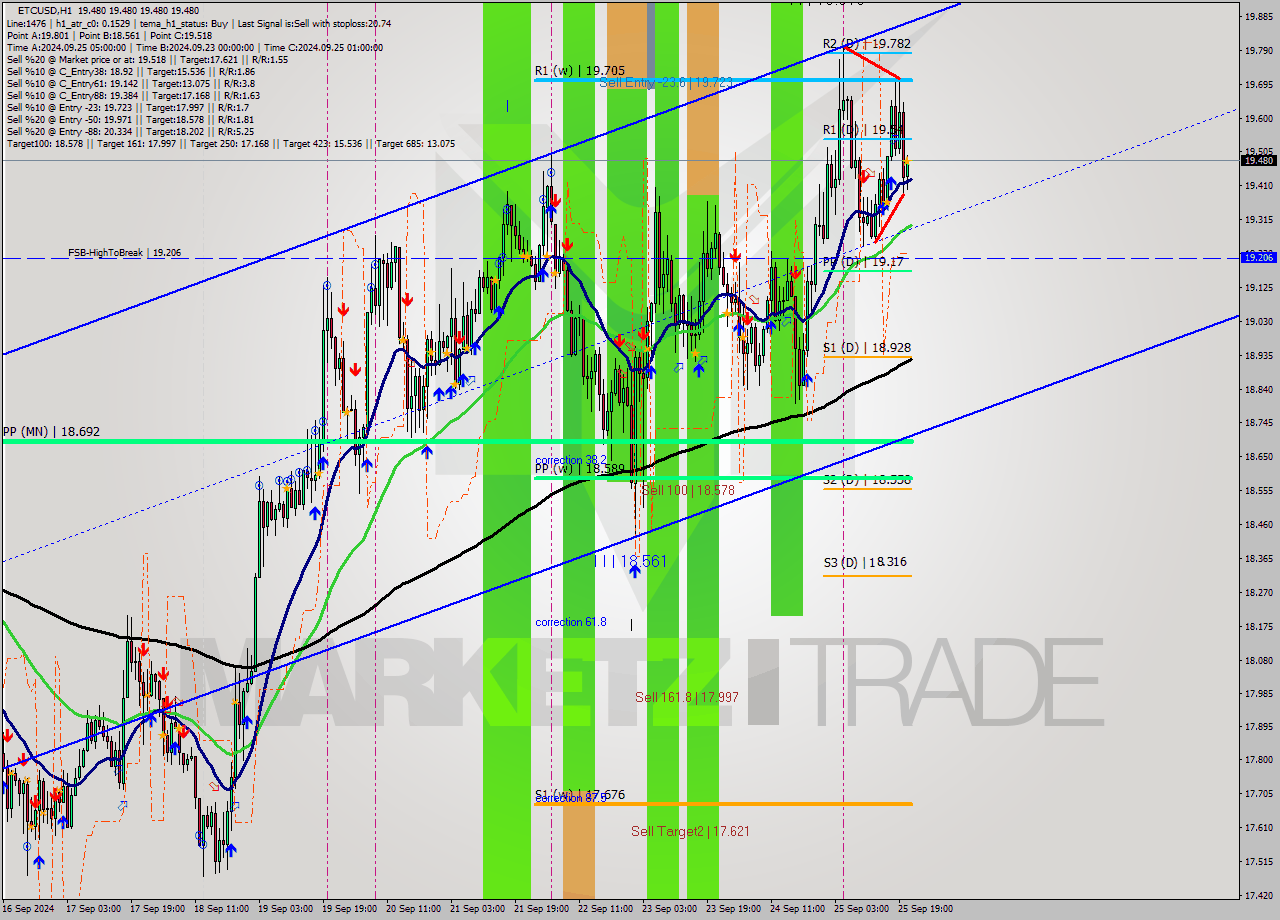Click the blue 19.206 price tag on axis

tap(1259, 257)
